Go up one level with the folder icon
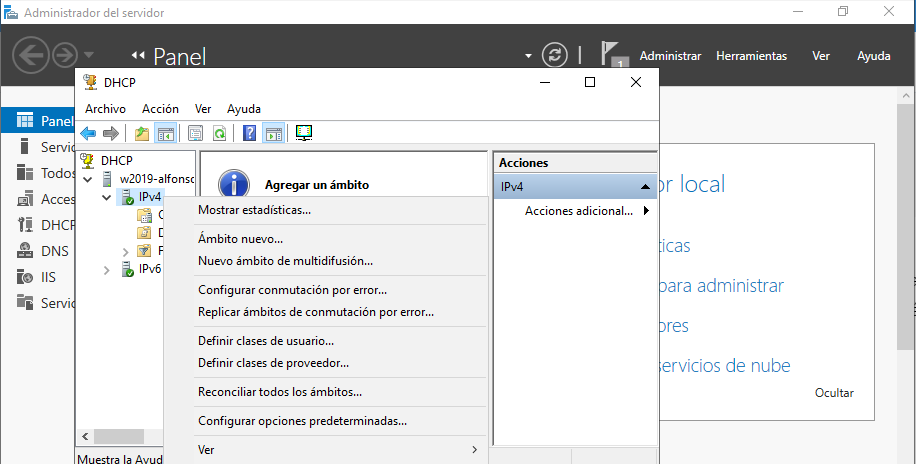Viewport: 916px width, 464px height. [142, 133]
